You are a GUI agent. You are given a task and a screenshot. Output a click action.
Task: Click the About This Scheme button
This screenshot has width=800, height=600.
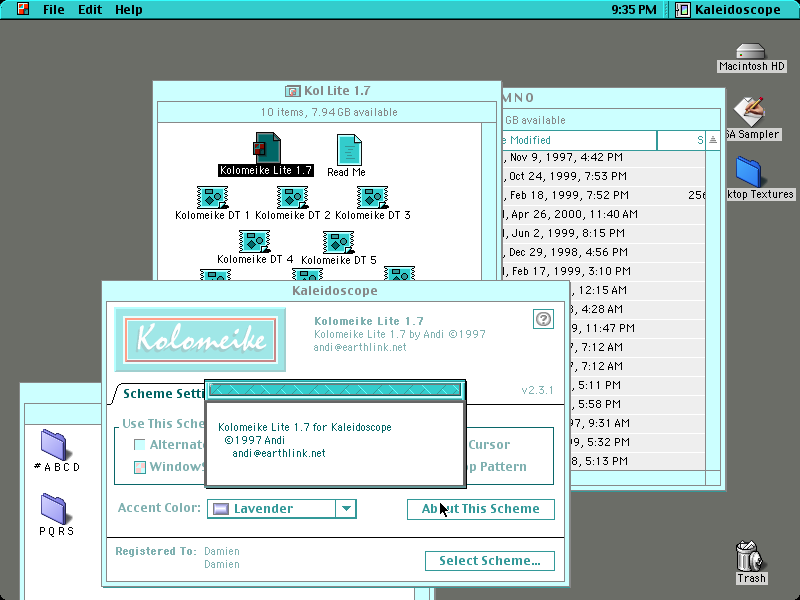point(481,509)
